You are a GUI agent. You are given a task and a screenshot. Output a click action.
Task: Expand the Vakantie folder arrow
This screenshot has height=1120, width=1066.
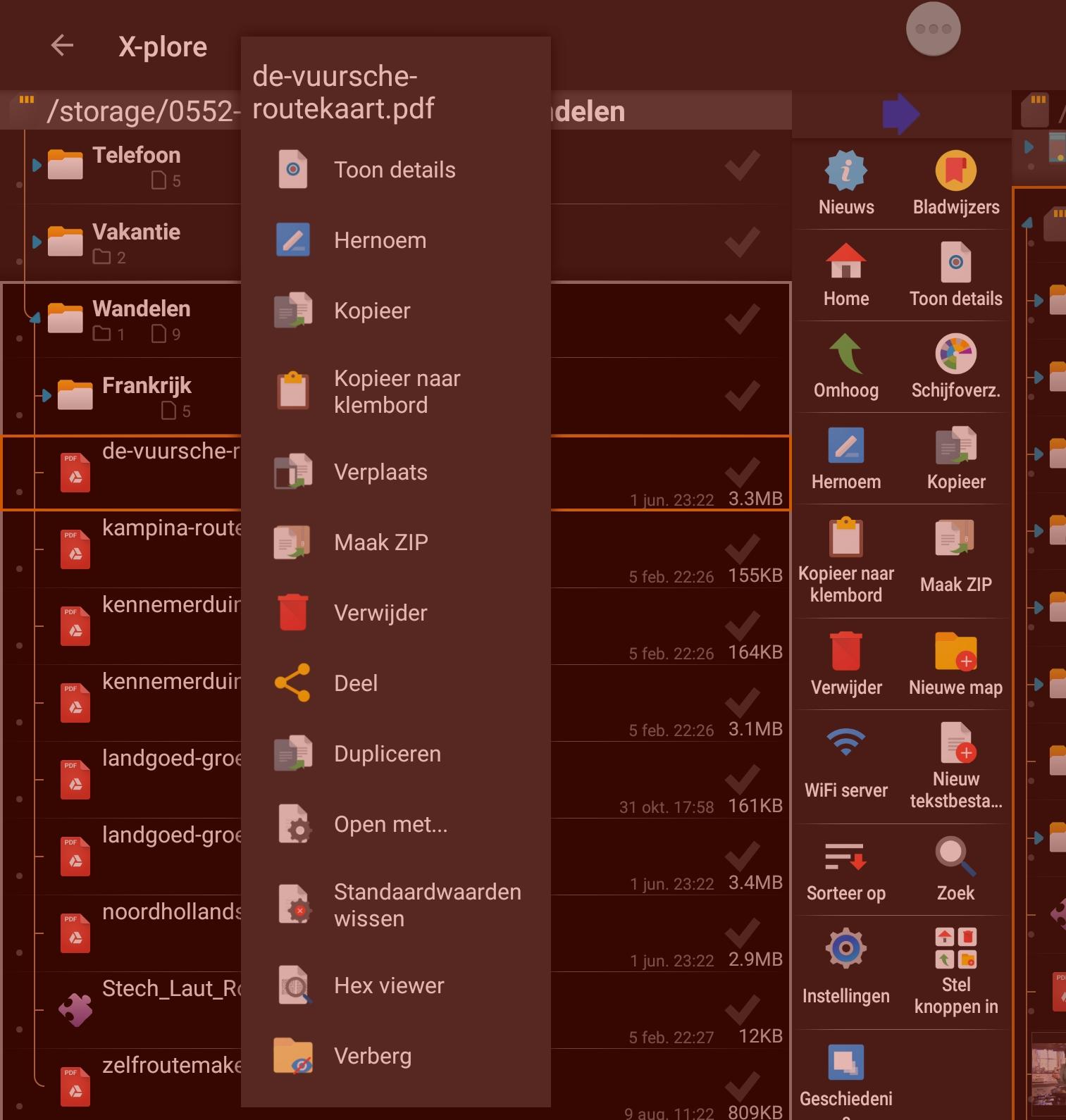37,242
